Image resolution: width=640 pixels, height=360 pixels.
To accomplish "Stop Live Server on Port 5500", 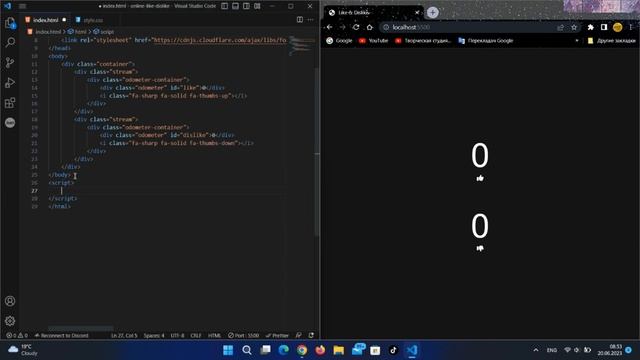I will click(244, 336).
